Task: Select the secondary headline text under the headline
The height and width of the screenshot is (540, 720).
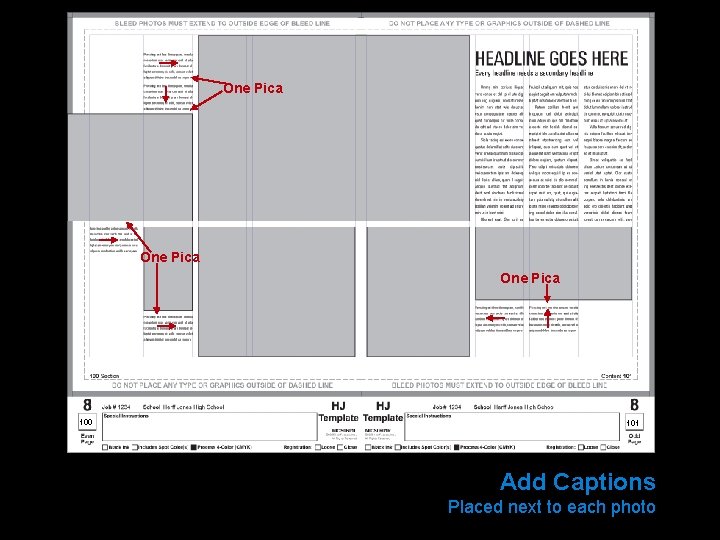Action: coord(534,73)
